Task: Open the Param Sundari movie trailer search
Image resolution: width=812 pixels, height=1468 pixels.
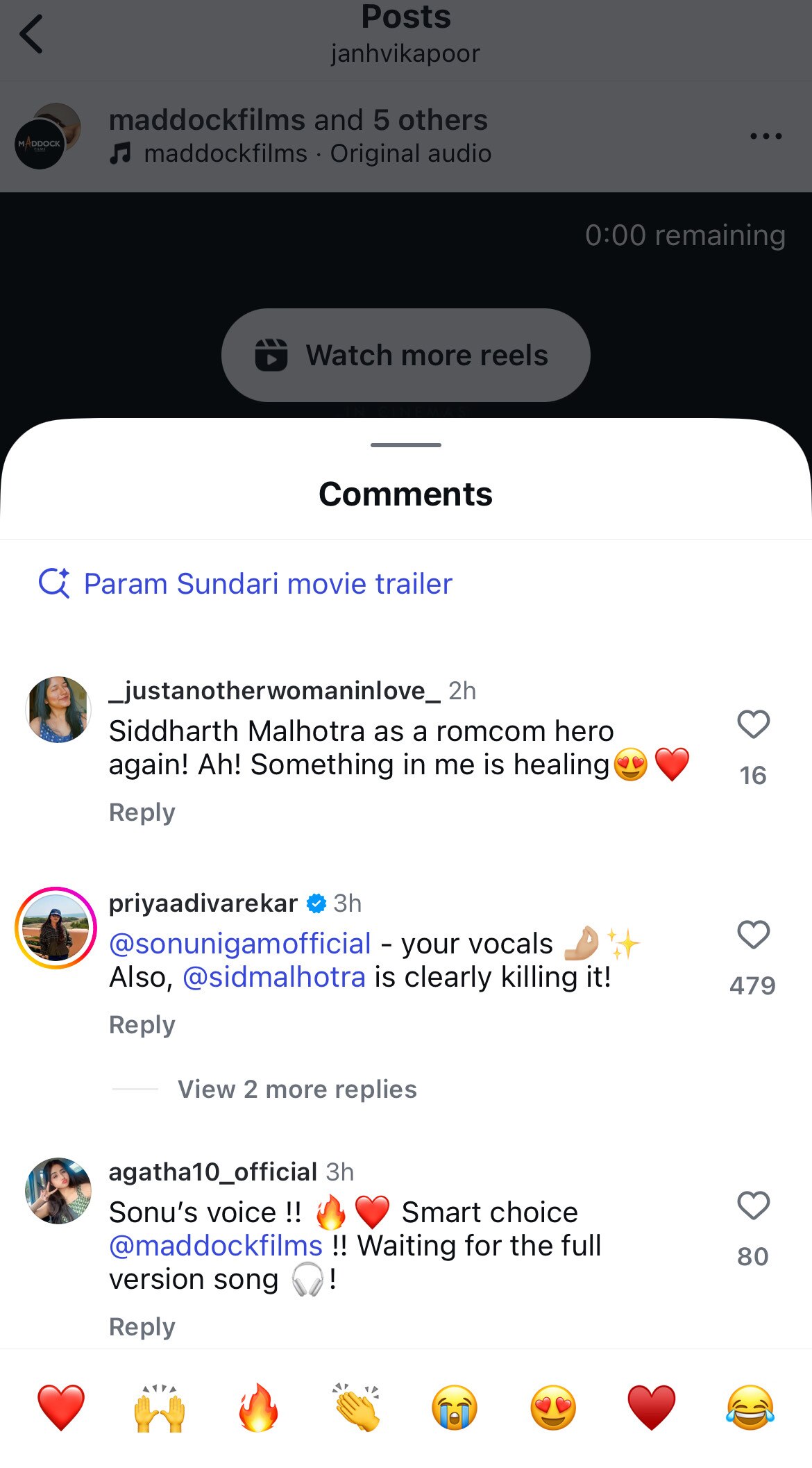Action: point(267,584)
